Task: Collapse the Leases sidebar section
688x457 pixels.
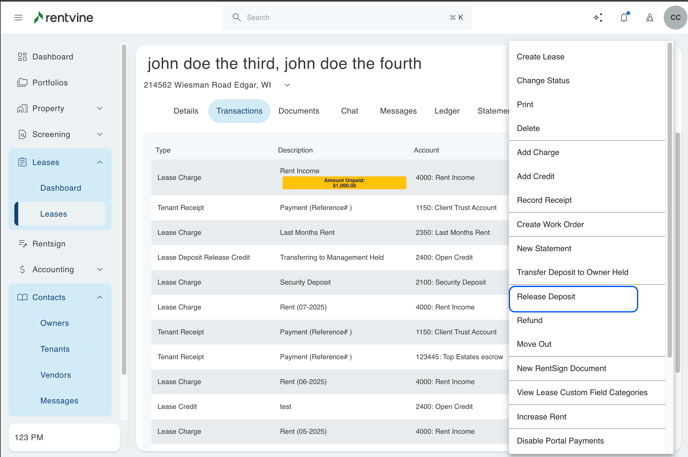Action: click(99, 162)
